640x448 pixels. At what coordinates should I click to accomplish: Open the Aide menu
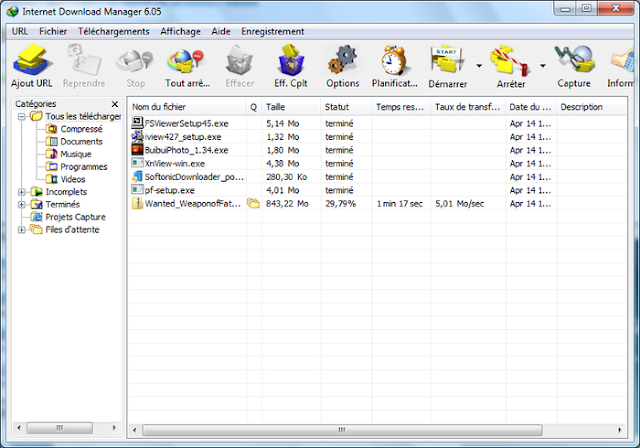pyautogui.click(x=221, y=31)
